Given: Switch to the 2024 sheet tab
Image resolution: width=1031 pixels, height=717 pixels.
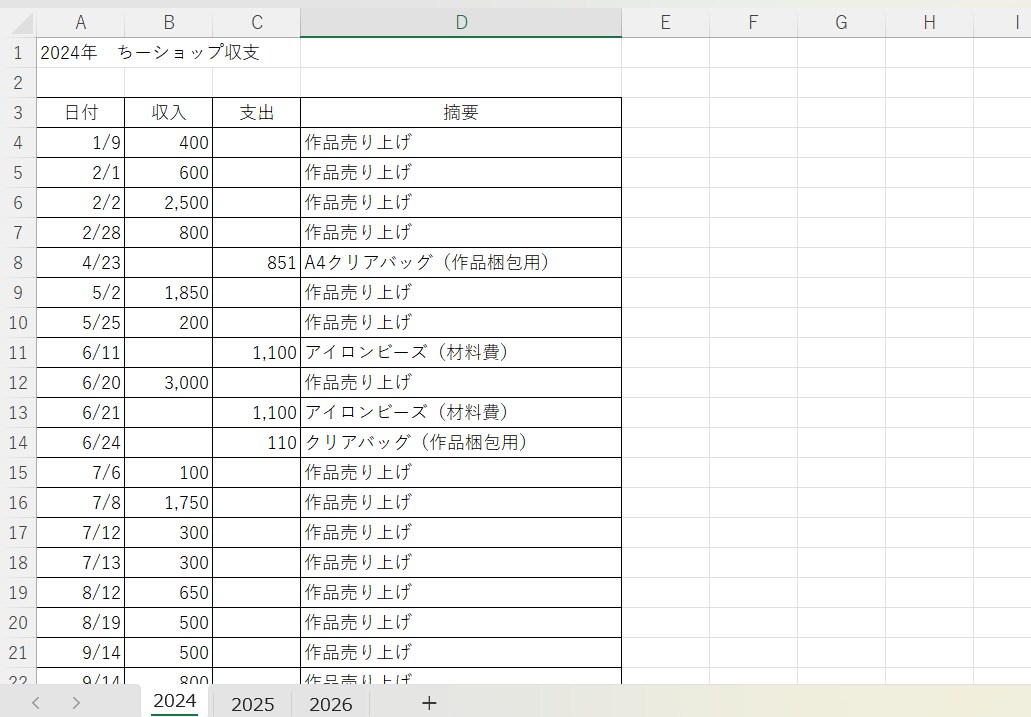Looking at the screenshot, I should (x=175, y=701).
